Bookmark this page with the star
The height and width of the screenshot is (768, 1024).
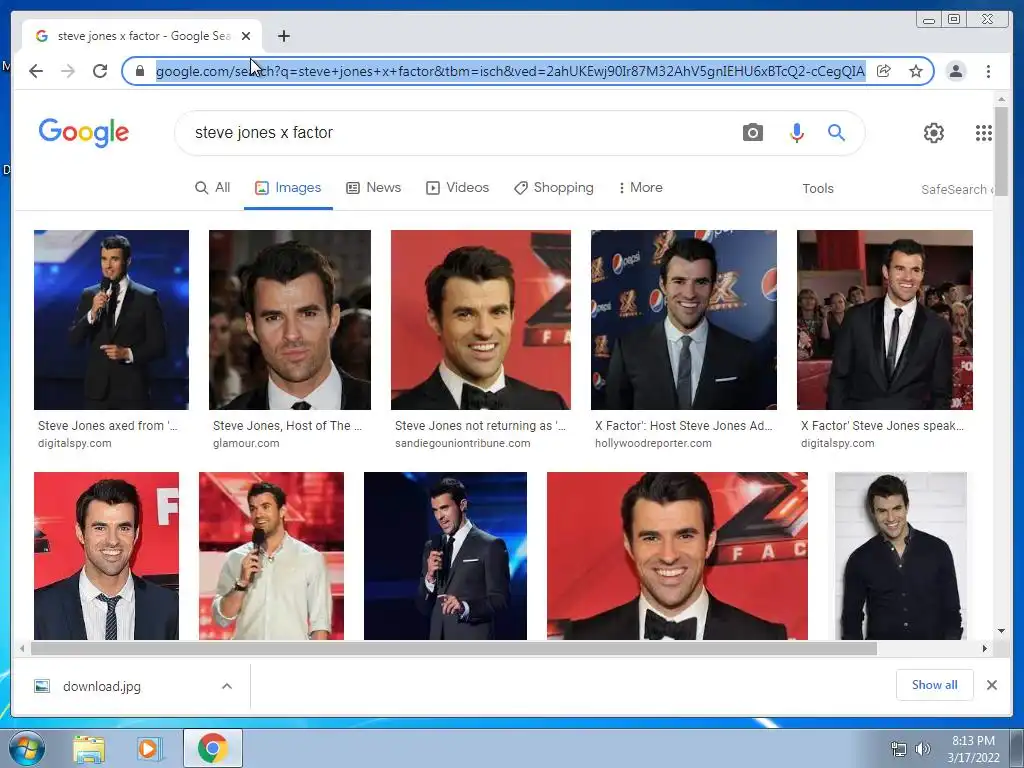pos(916,71)
